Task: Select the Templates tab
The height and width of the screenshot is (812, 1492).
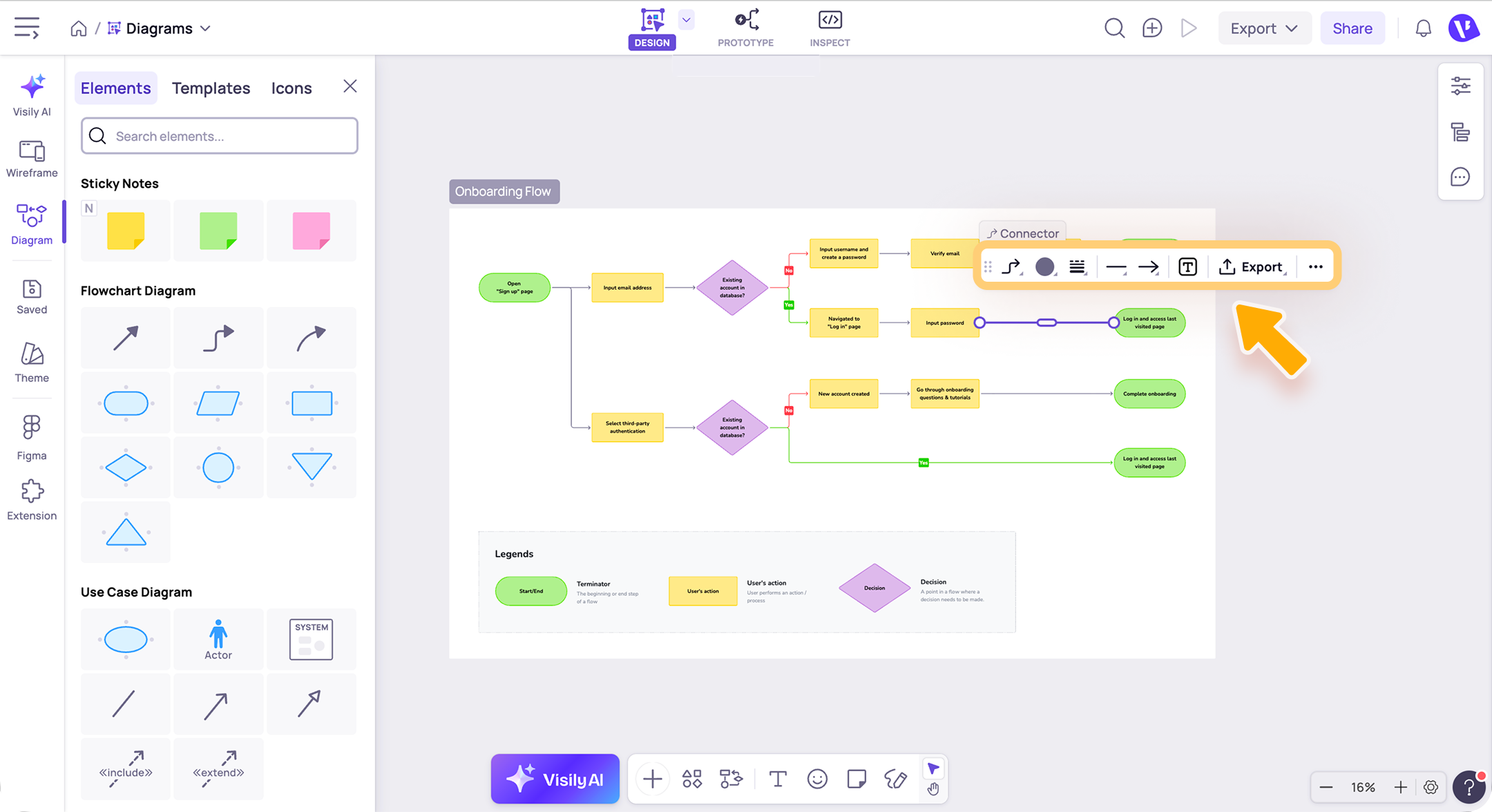Action: pyautogui.click(x=211, y=88)
